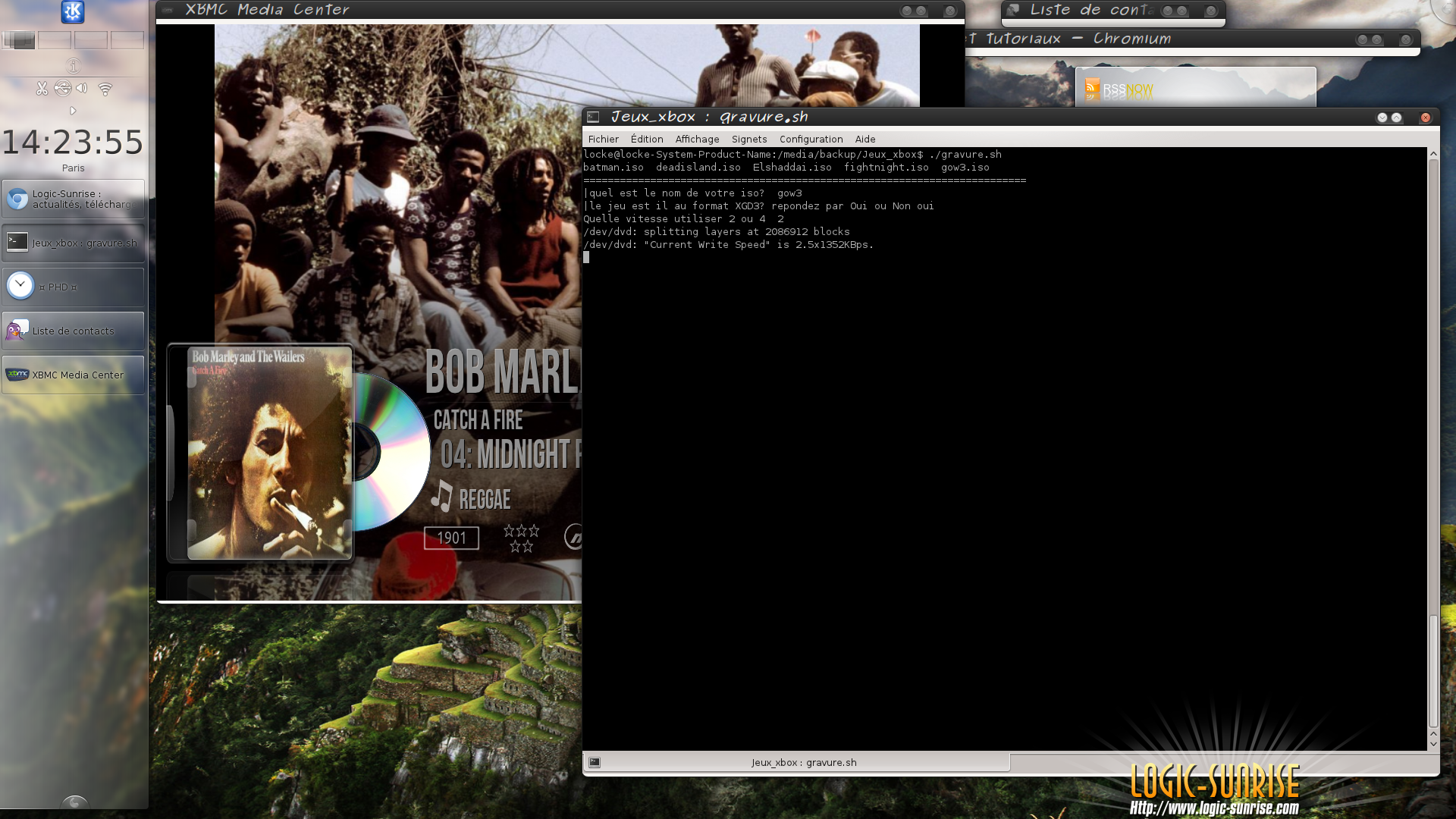Maximize the Chromium window
This screenshot has width=1456, height=819.
point(1376,39)
